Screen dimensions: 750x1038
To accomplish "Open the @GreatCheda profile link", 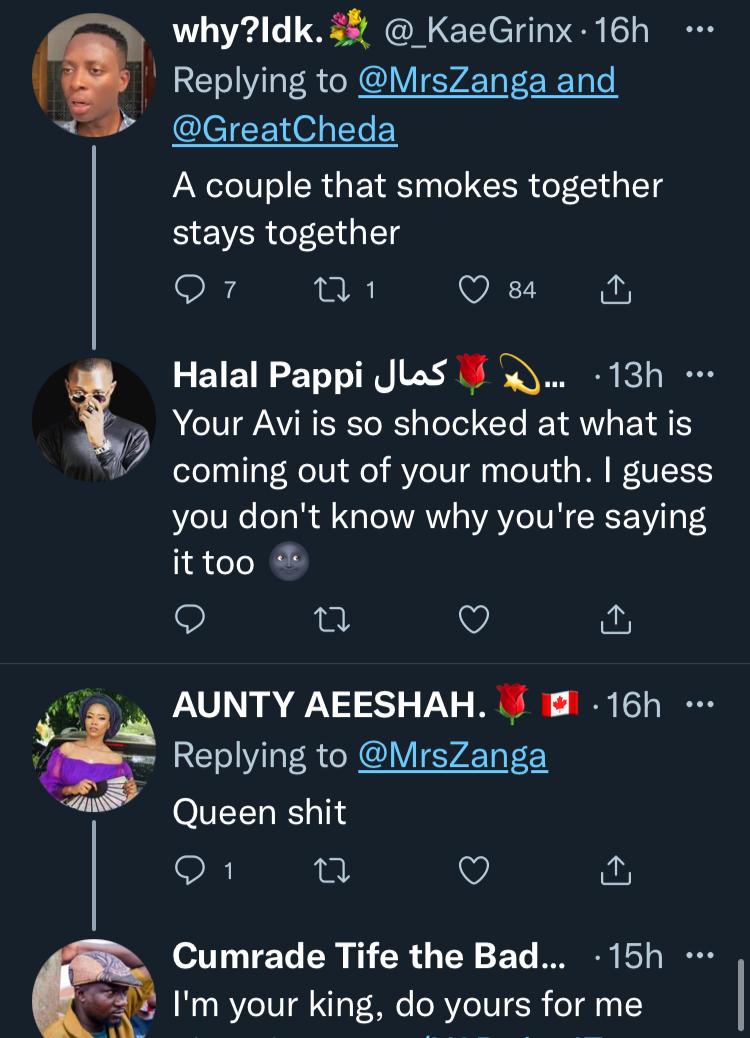I will point(285,130).
